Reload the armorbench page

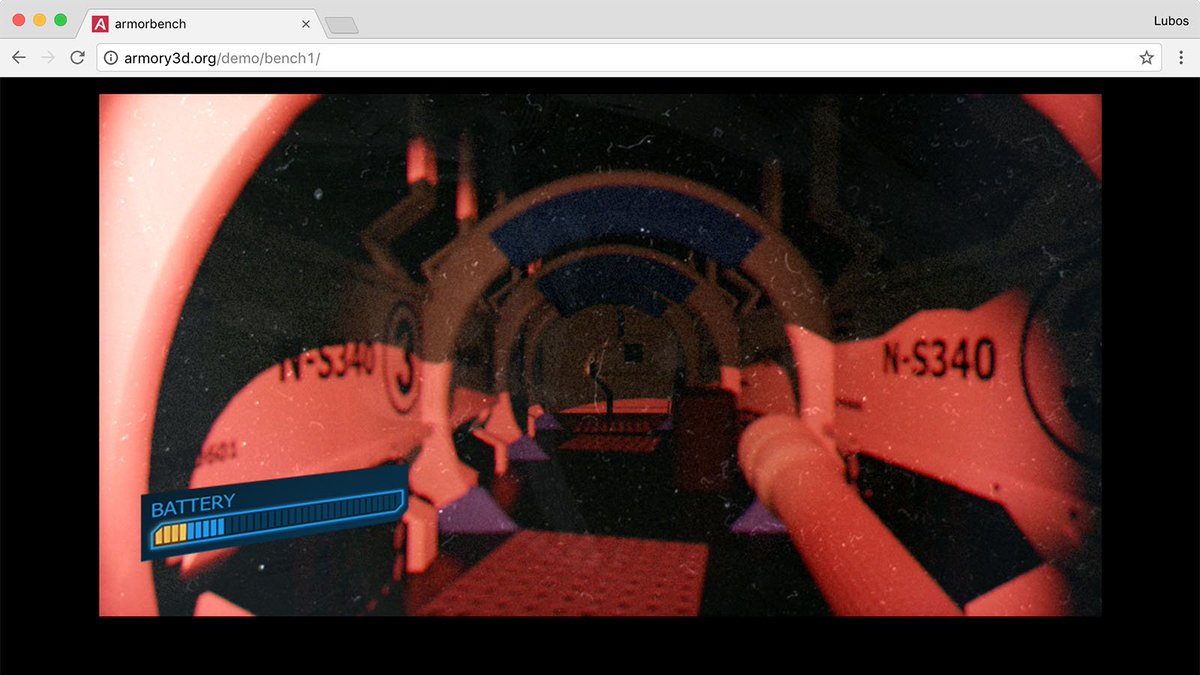(x=77, y=58)
